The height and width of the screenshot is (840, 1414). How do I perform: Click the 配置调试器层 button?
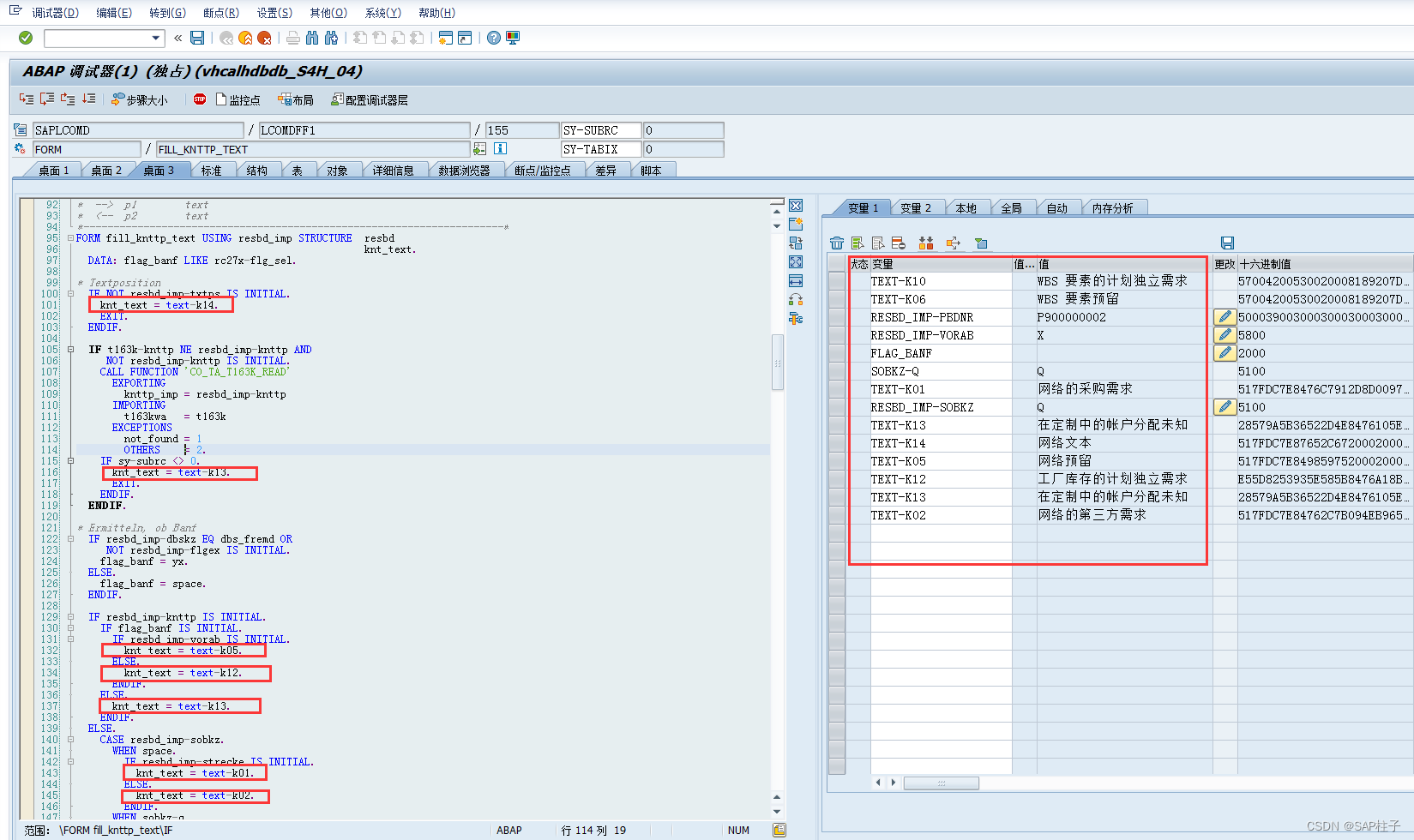coord(370,99)
